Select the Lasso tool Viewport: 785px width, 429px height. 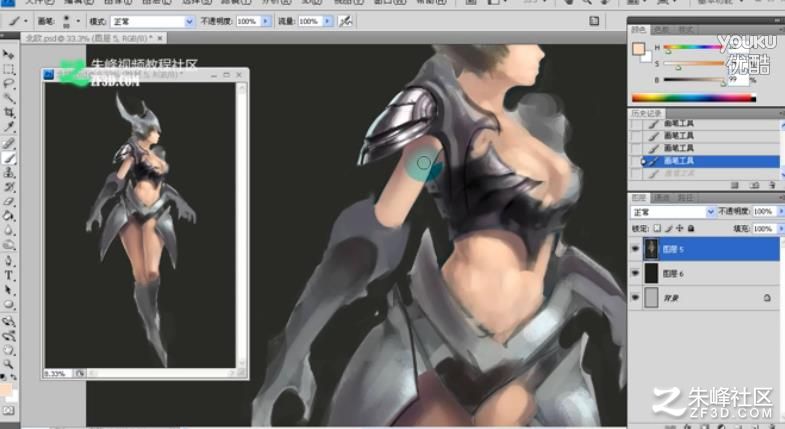point(8,84)
